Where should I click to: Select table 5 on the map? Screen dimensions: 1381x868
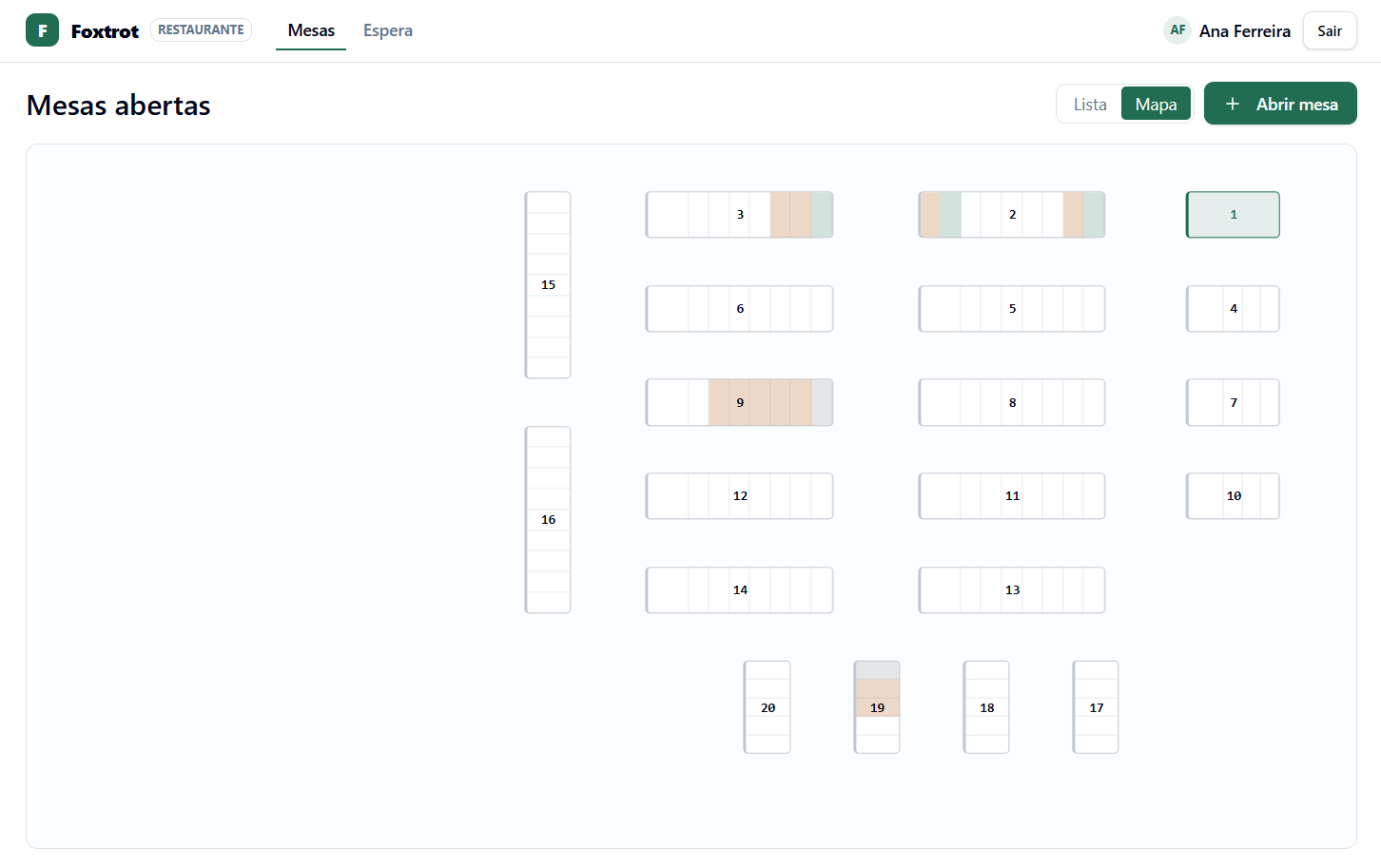[x=1012, y=309]
